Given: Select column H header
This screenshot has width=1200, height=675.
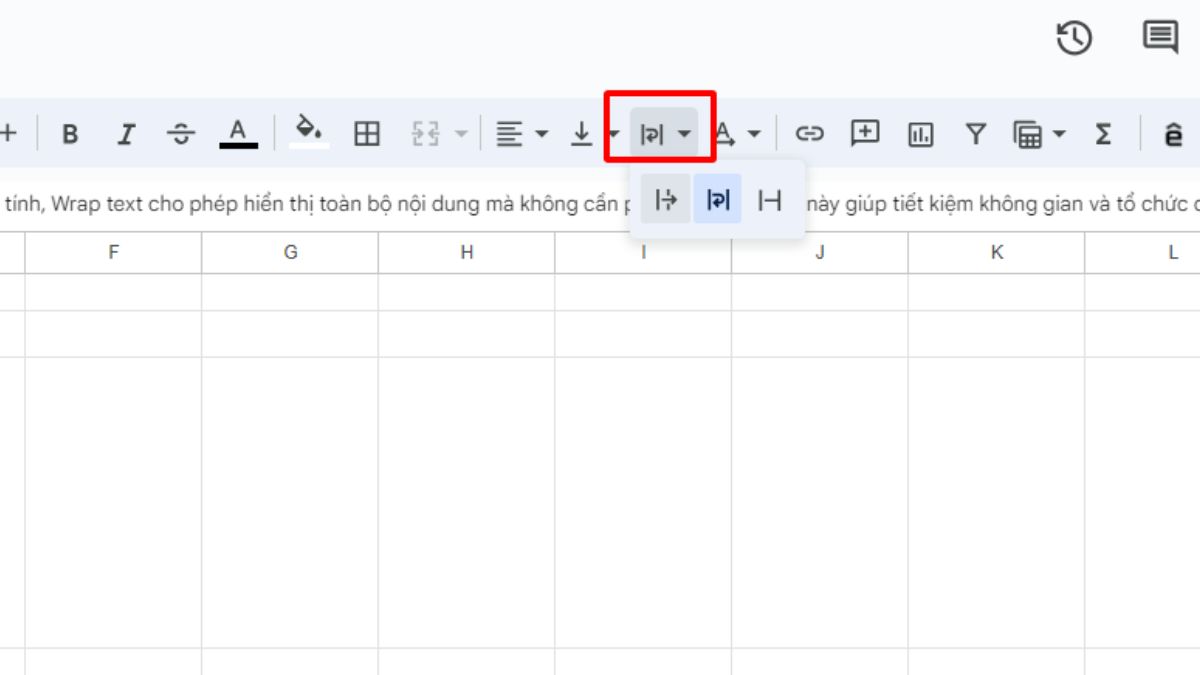Looking at the screenshot, I should point(466,252).
